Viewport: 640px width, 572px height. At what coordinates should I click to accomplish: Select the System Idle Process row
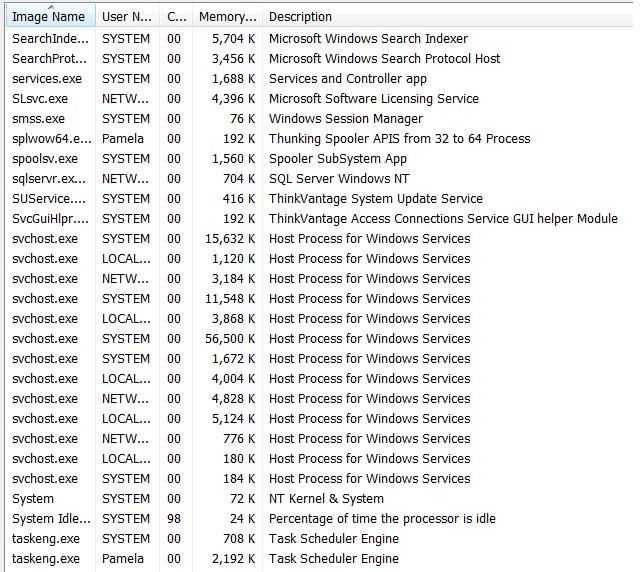51,519
